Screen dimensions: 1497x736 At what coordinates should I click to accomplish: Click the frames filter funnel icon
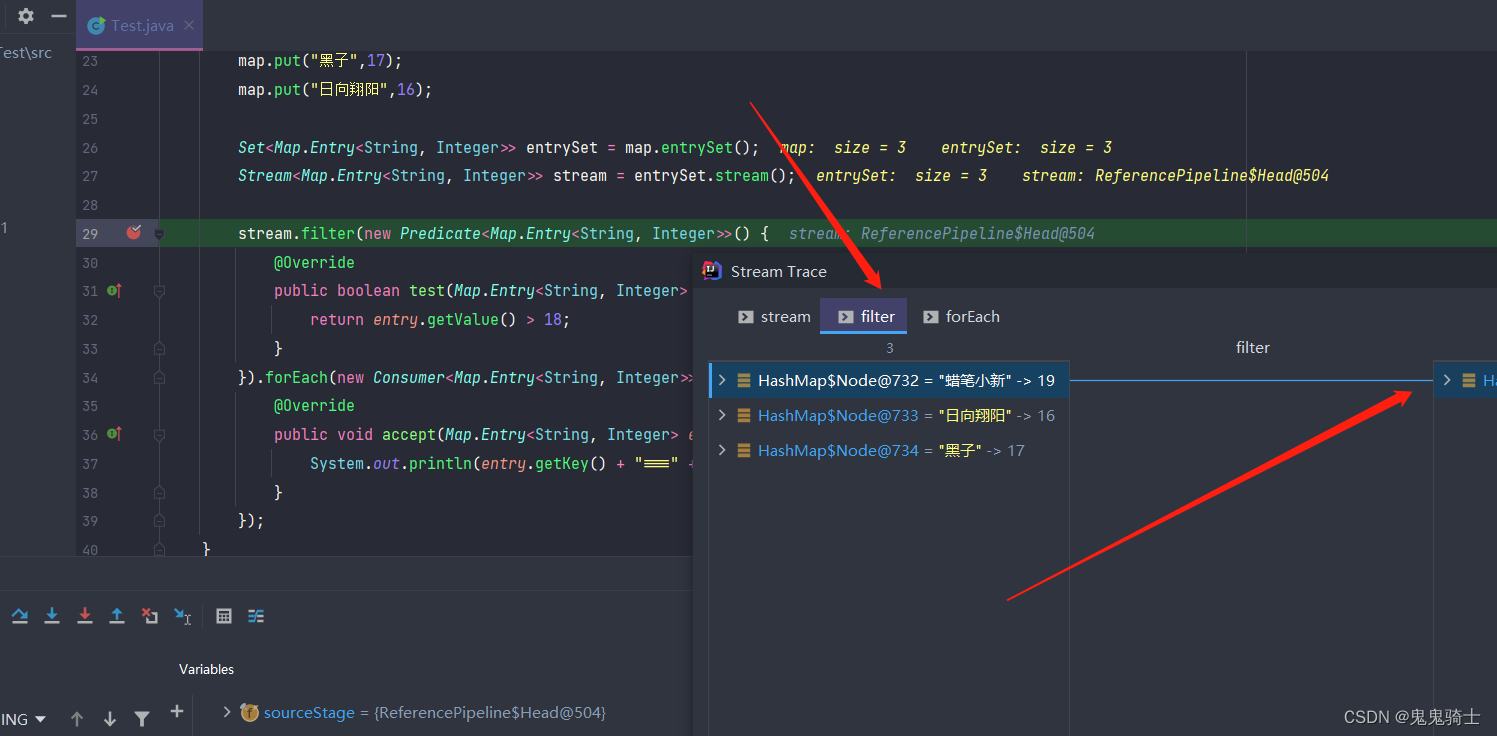142,719
